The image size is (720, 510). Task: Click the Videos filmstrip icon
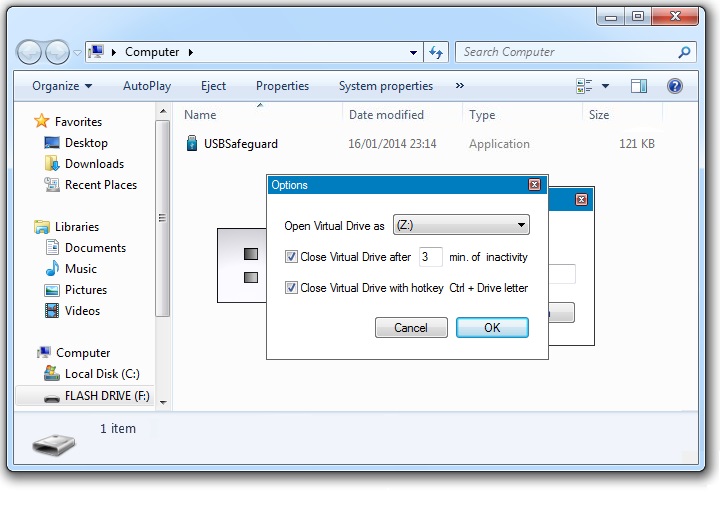click(52, 311)
